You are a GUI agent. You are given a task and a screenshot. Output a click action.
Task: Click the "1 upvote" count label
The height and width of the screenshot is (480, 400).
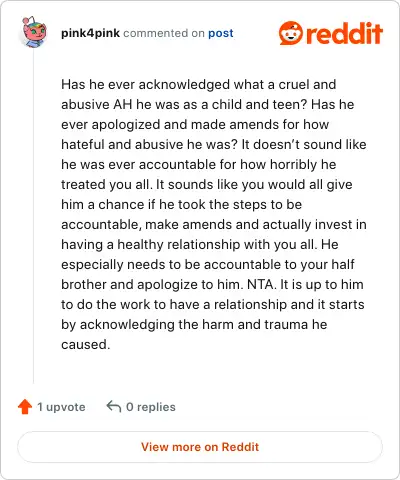pyautogui.click(x=61, y=407)
